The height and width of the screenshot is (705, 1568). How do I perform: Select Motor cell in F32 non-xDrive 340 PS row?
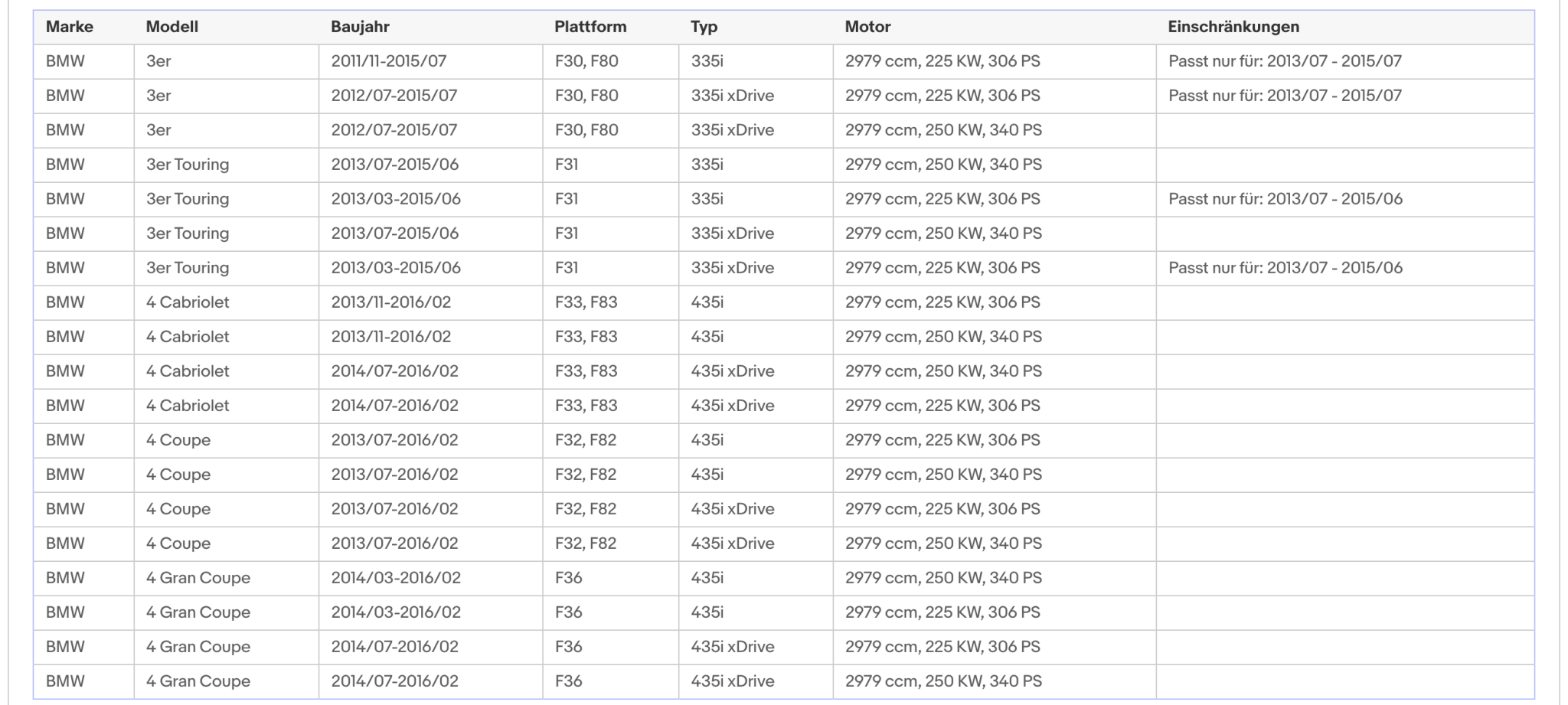click(x=943, y=475)
